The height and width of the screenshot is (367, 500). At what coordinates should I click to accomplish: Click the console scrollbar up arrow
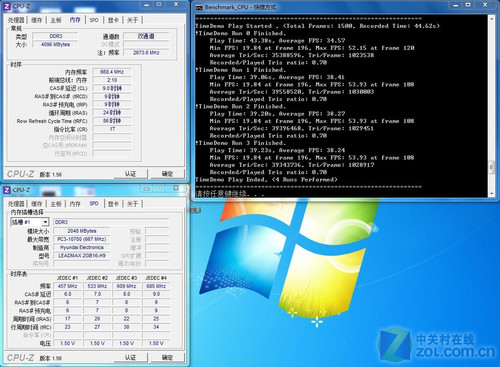click(x=491, y=19)
